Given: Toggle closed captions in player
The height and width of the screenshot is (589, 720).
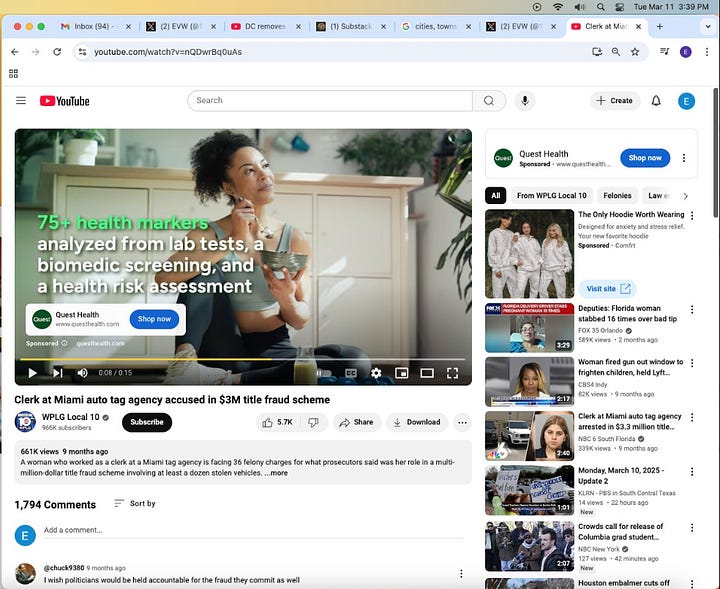Looking at the screenshot, I should [351, 373].
